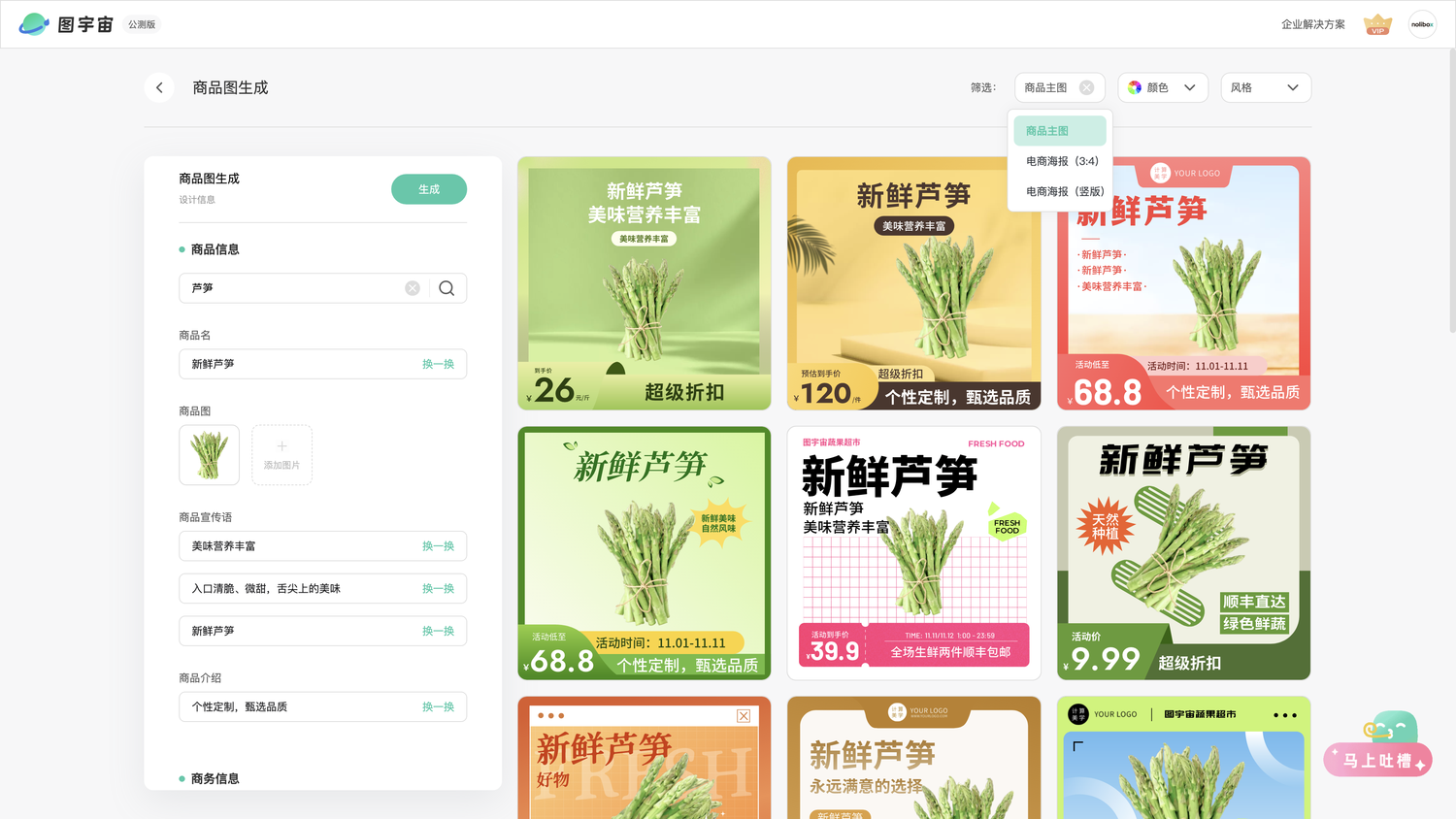Select pink grid FRESH FOOD template
Viewport: 1456px width, 819px height.
pyautogui.click(x=914, y=553)
